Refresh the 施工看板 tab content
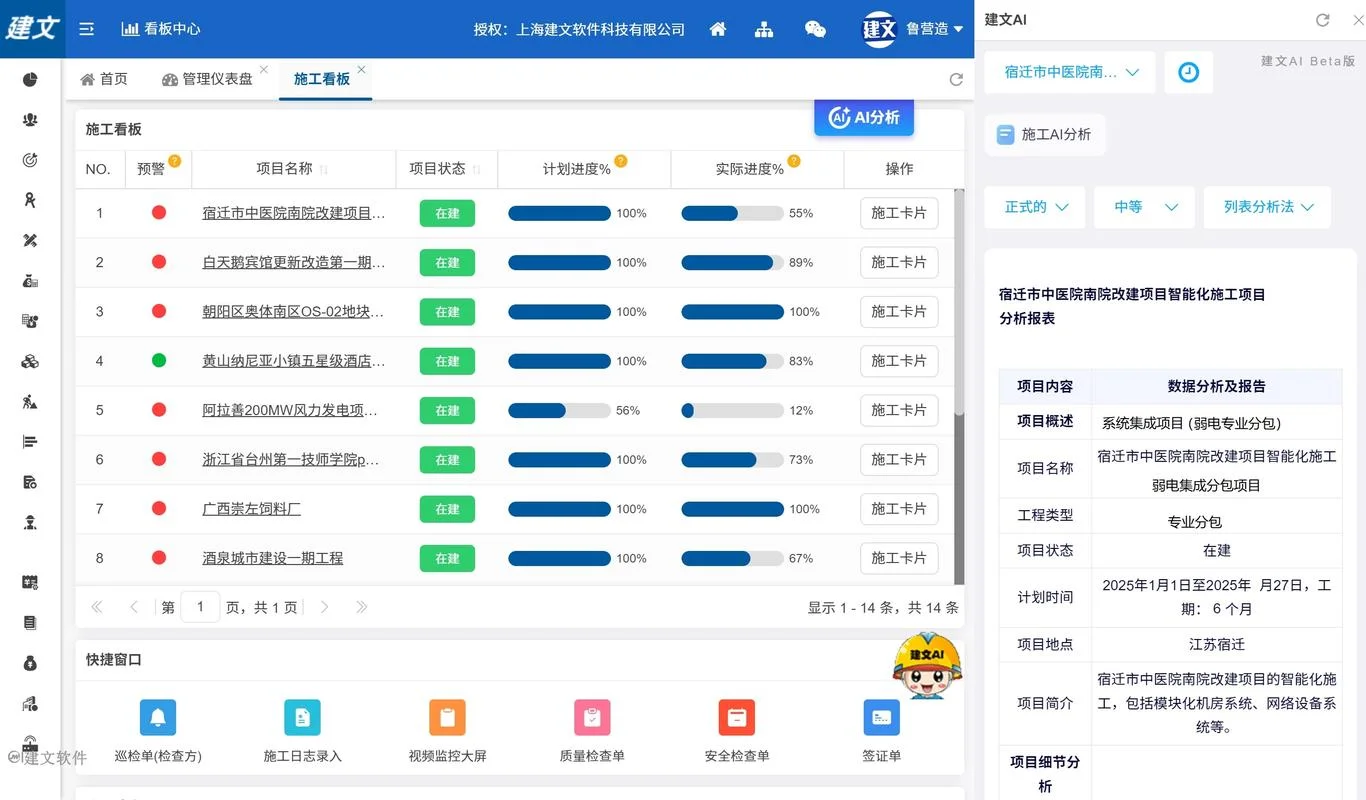The width and height of the screenshot is (1366, 800). click(956, 80)
